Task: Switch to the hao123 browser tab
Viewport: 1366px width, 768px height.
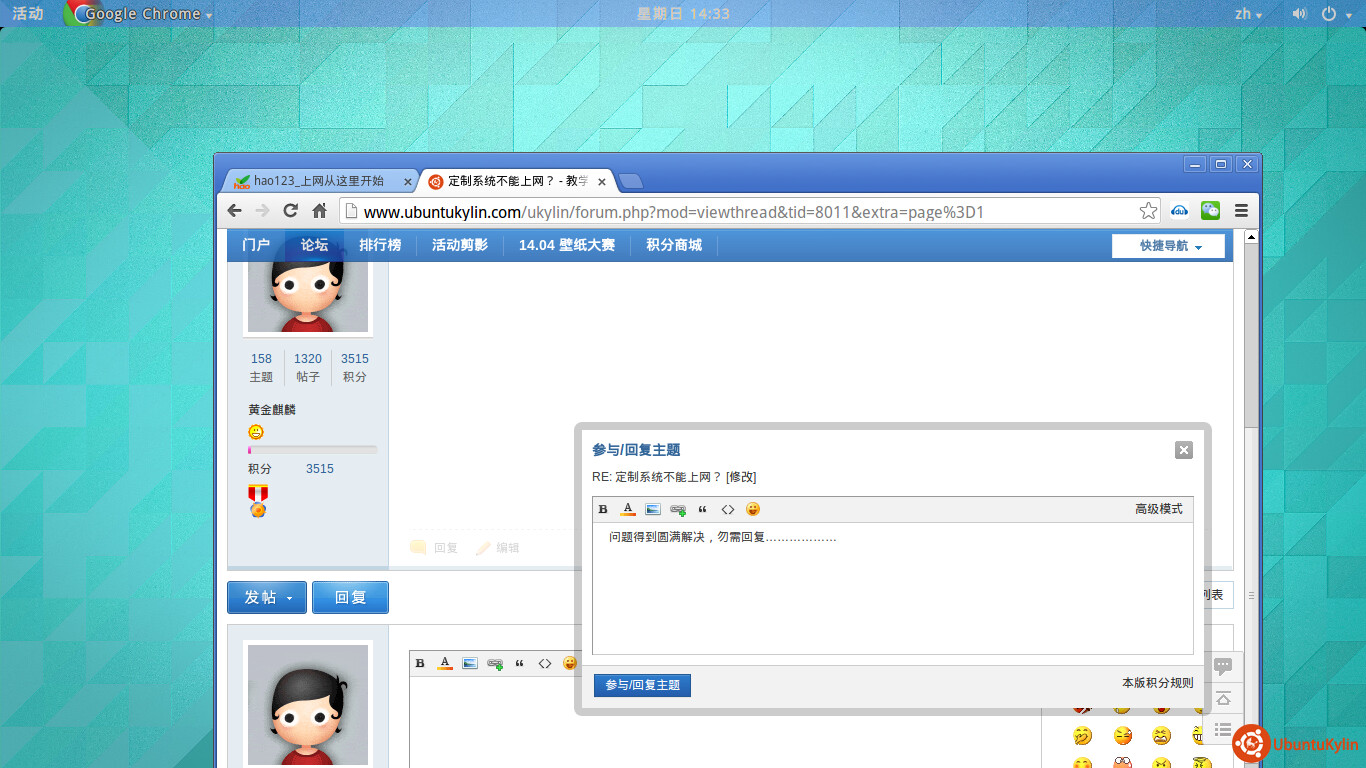Action: click(318, 181)
